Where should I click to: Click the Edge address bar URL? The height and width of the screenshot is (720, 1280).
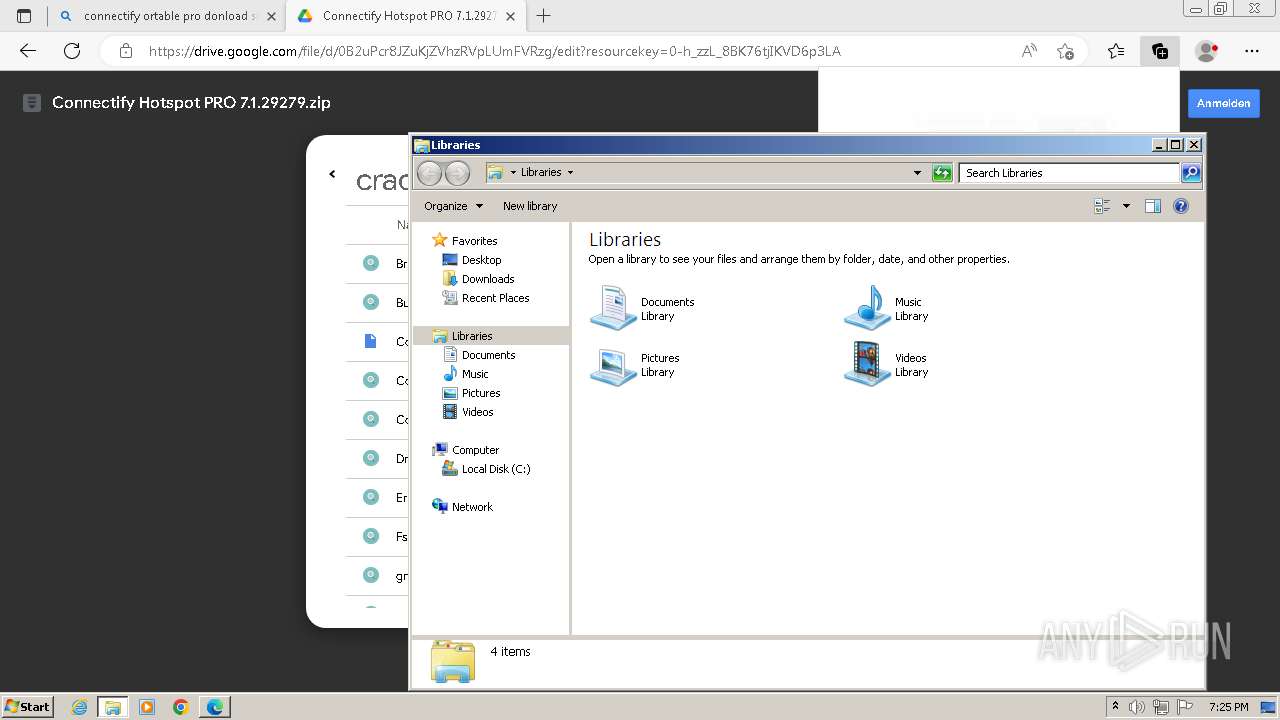pos(495,51)
